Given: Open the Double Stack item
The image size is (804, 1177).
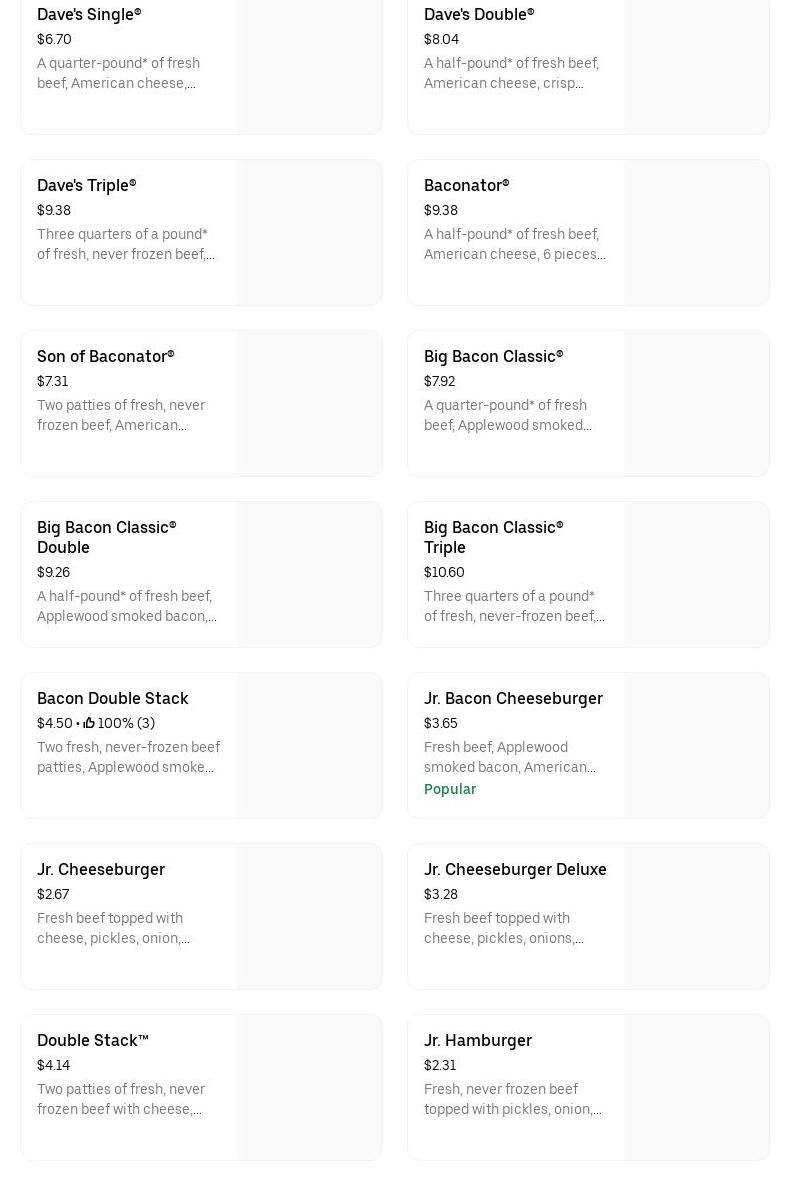Looking at the screenshot, I should point(201,1088).
